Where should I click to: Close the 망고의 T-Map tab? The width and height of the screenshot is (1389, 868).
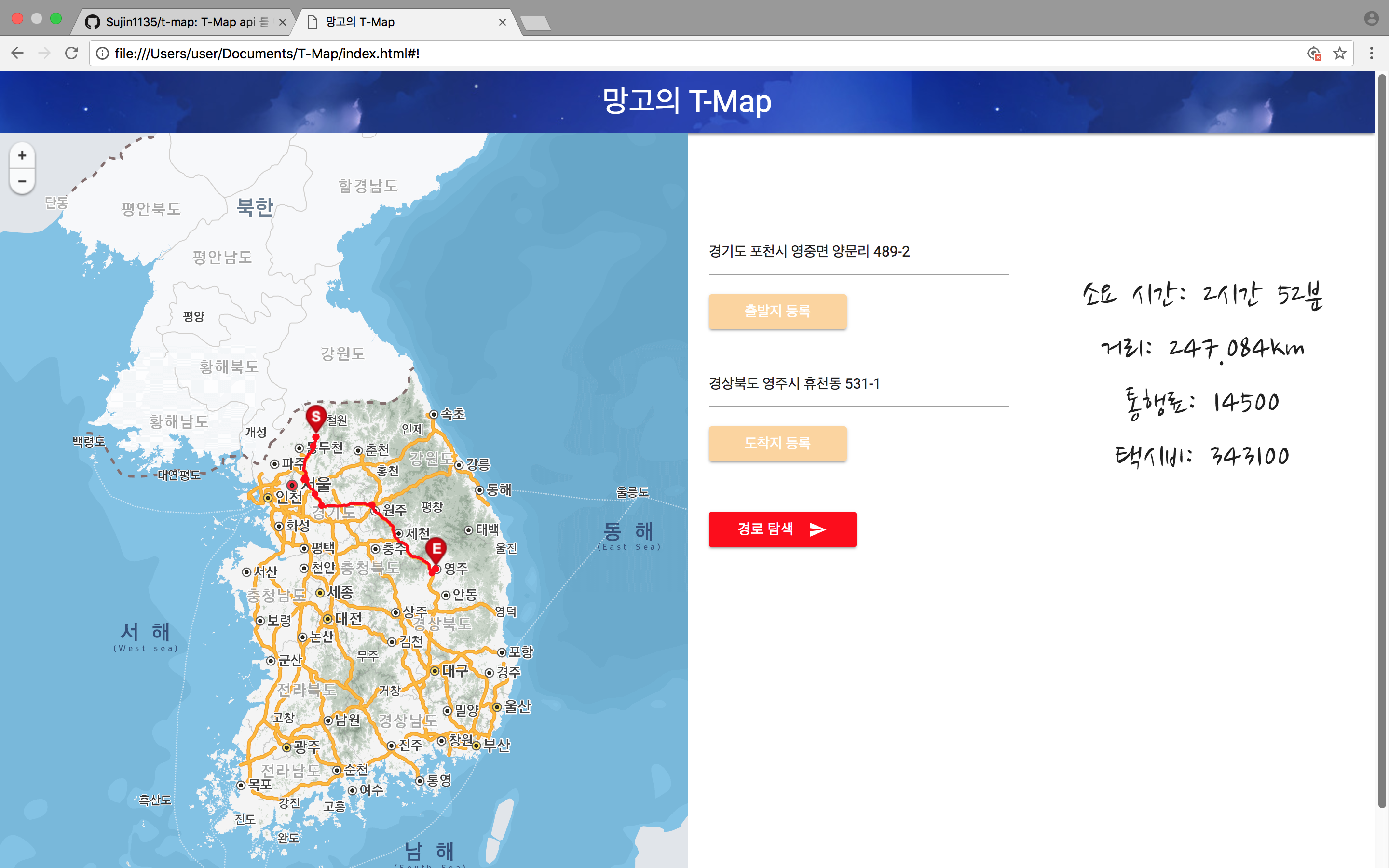502,22
